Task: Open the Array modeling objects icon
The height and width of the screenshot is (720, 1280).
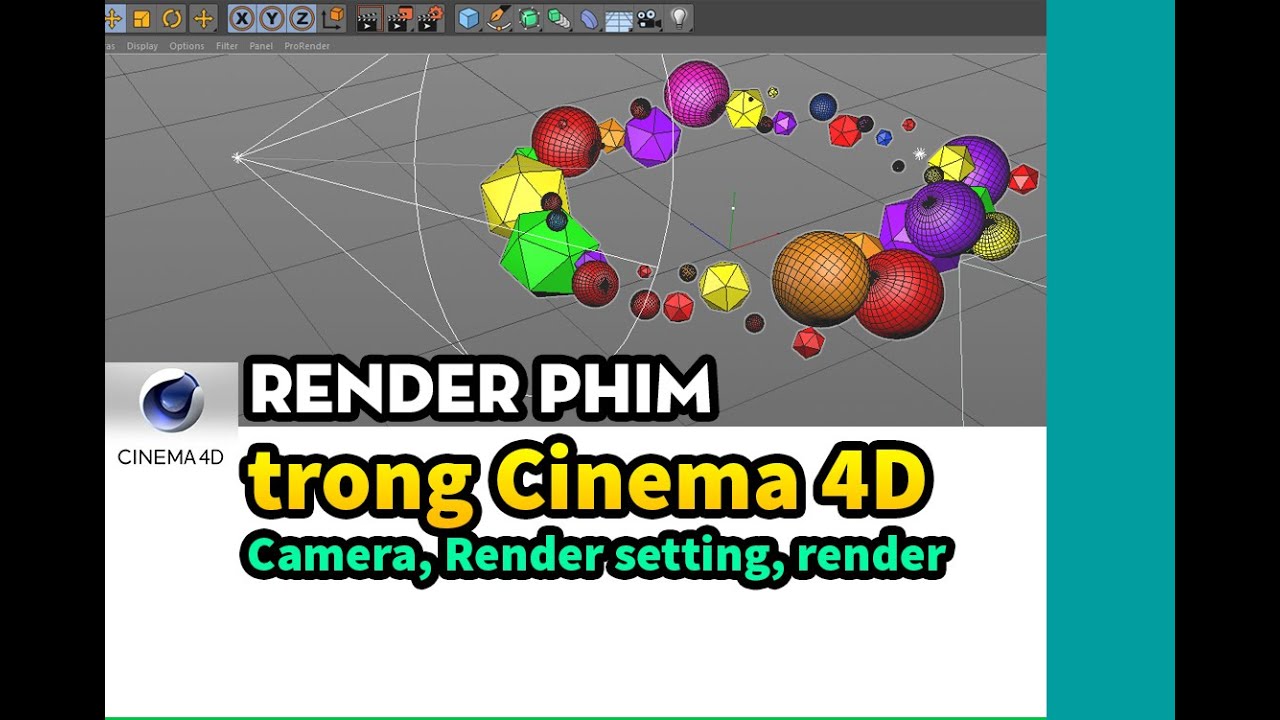Action: point(559,18)
